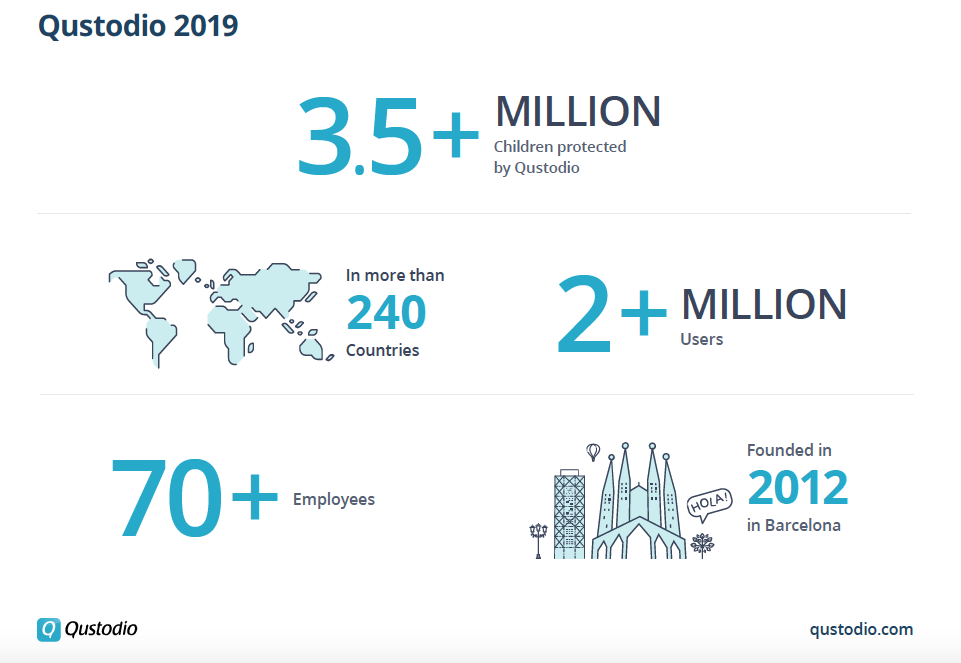The image size is (961, 663).
Task: Open the qustodio.com link
Action: pyautogui.click(x=861, y=629)
